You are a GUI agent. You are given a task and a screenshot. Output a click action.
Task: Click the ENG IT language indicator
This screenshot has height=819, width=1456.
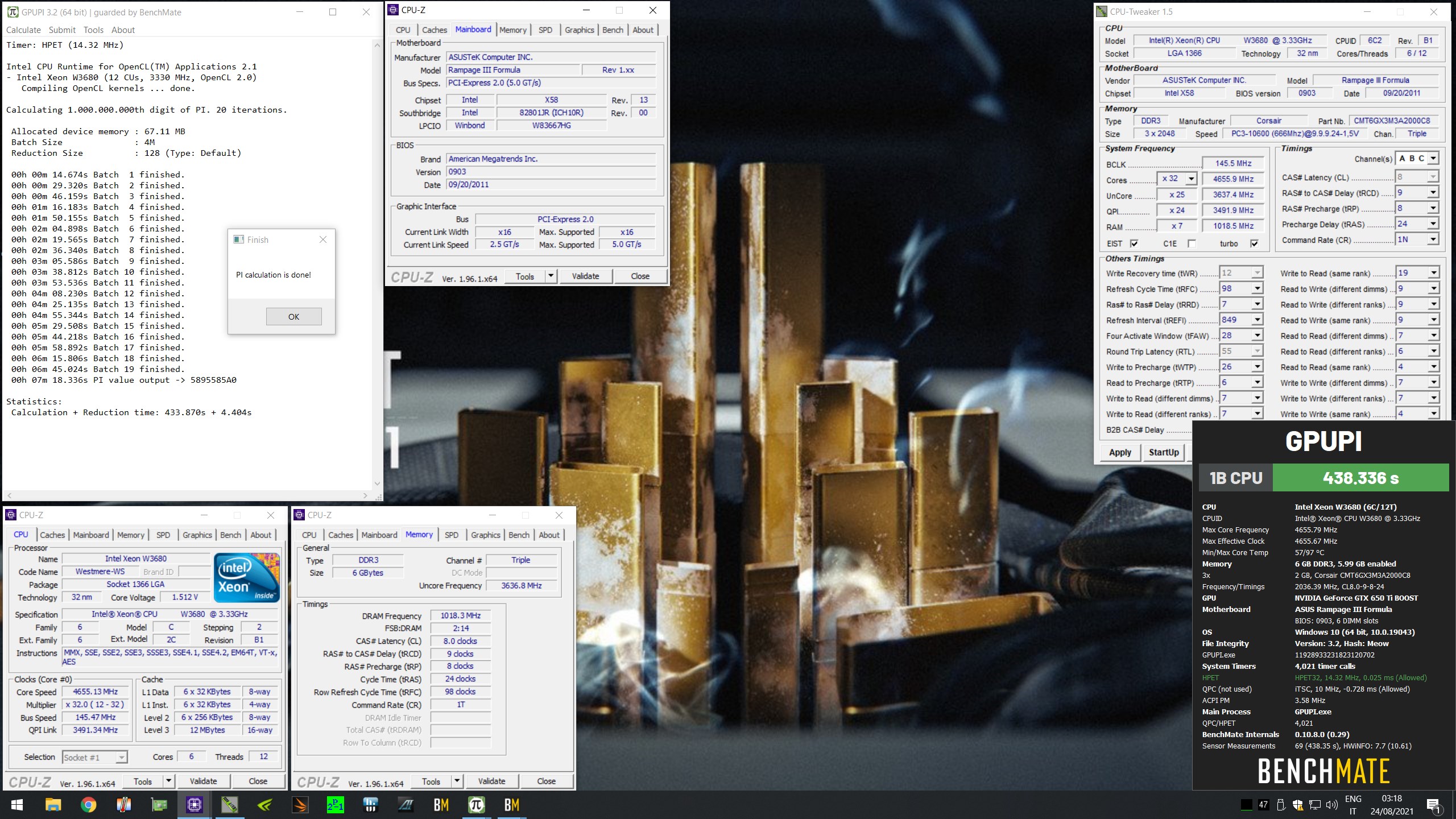[1353, 805]
